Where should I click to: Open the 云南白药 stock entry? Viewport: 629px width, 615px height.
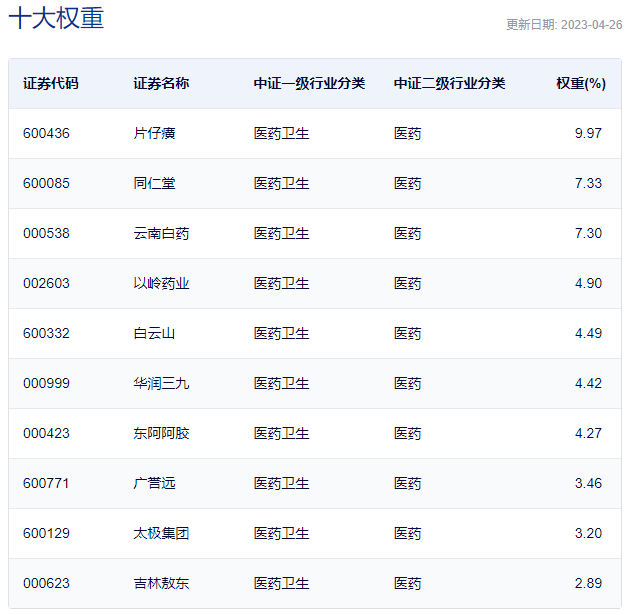tap(161, 233)
